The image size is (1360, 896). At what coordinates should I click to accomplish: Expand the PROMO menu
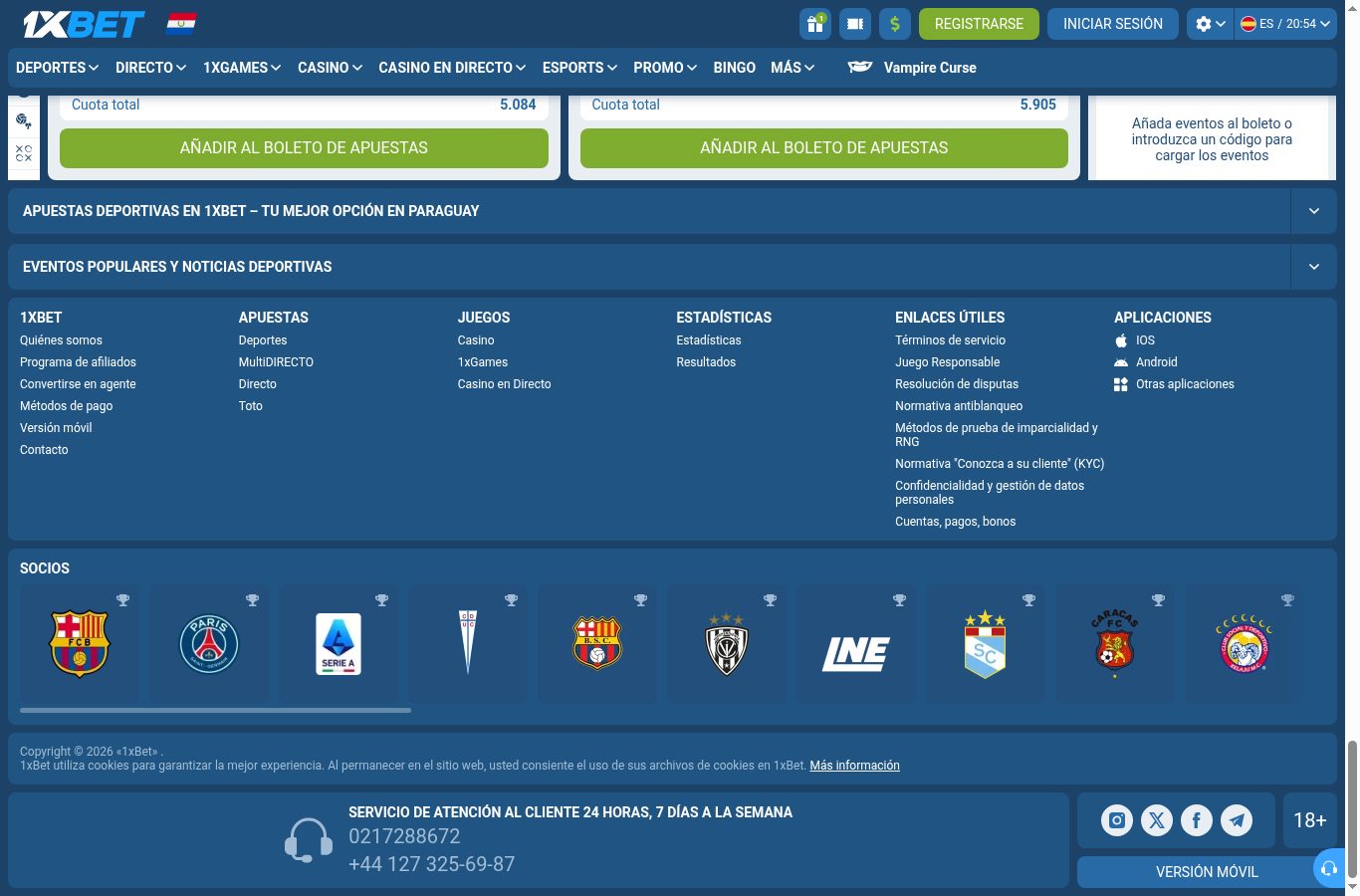[665, 68]
